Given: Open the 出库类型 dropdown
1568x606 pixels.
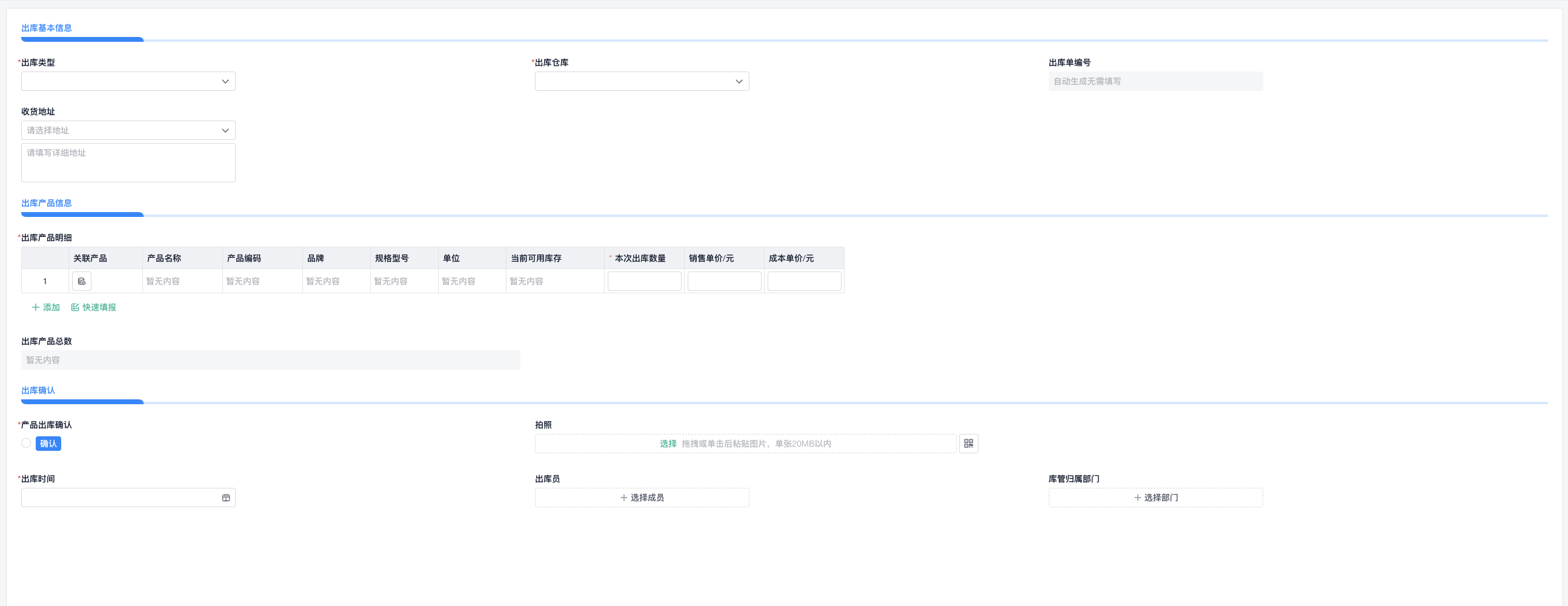Looking at the screenshot, I should coord(128,81).
